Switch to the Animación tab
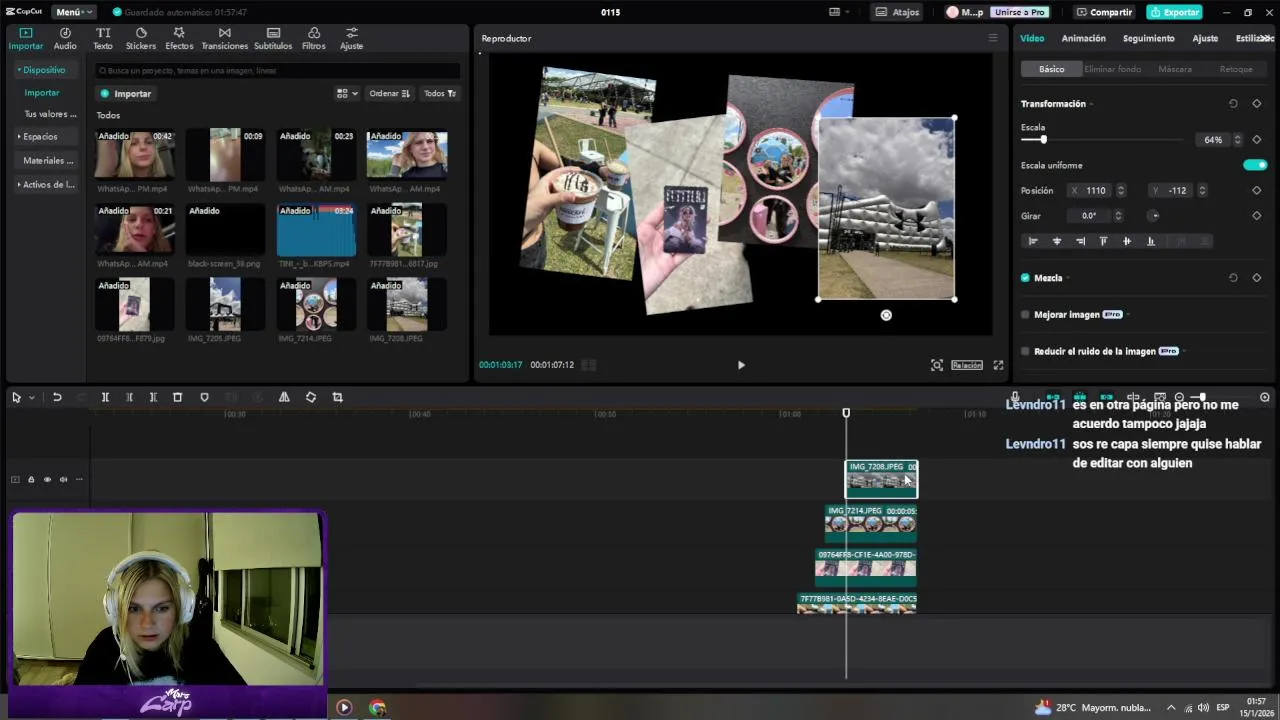1280x720 pixels. 1083,38
